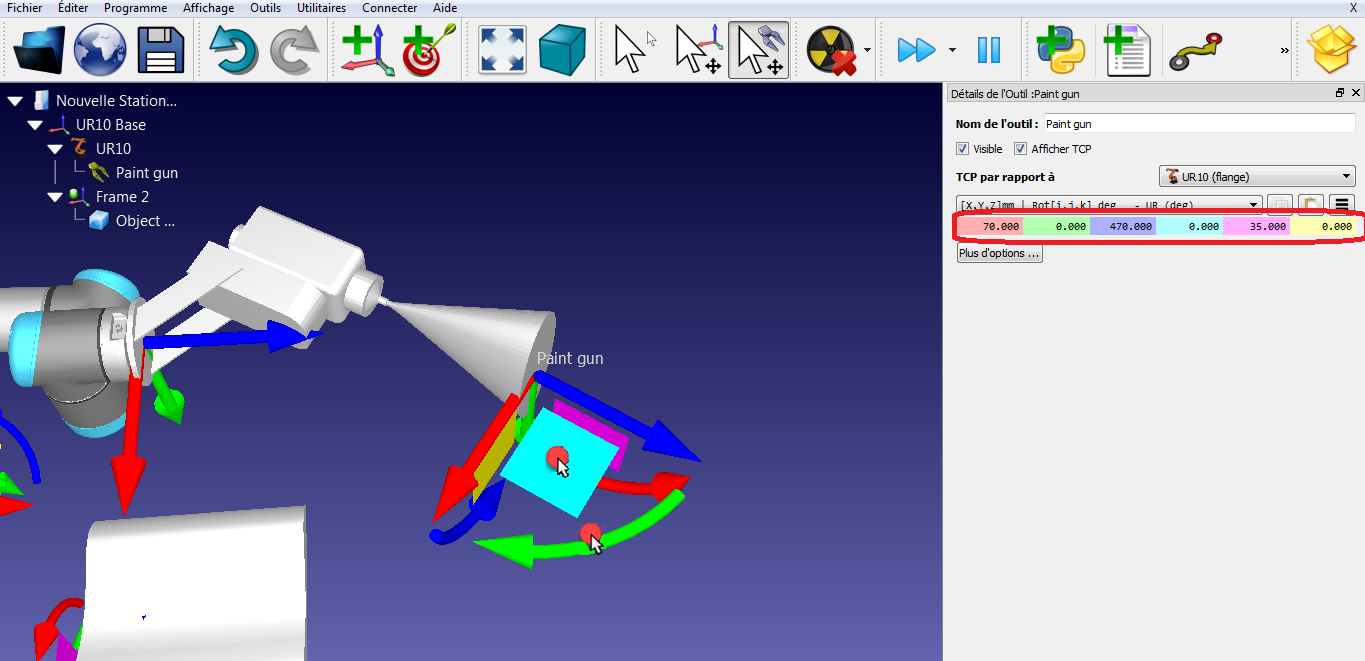Image resolution: width=1365 pixels, height=661 pixels.
Task: Save the station with floppy icon
Action: [x=161, y=49]
